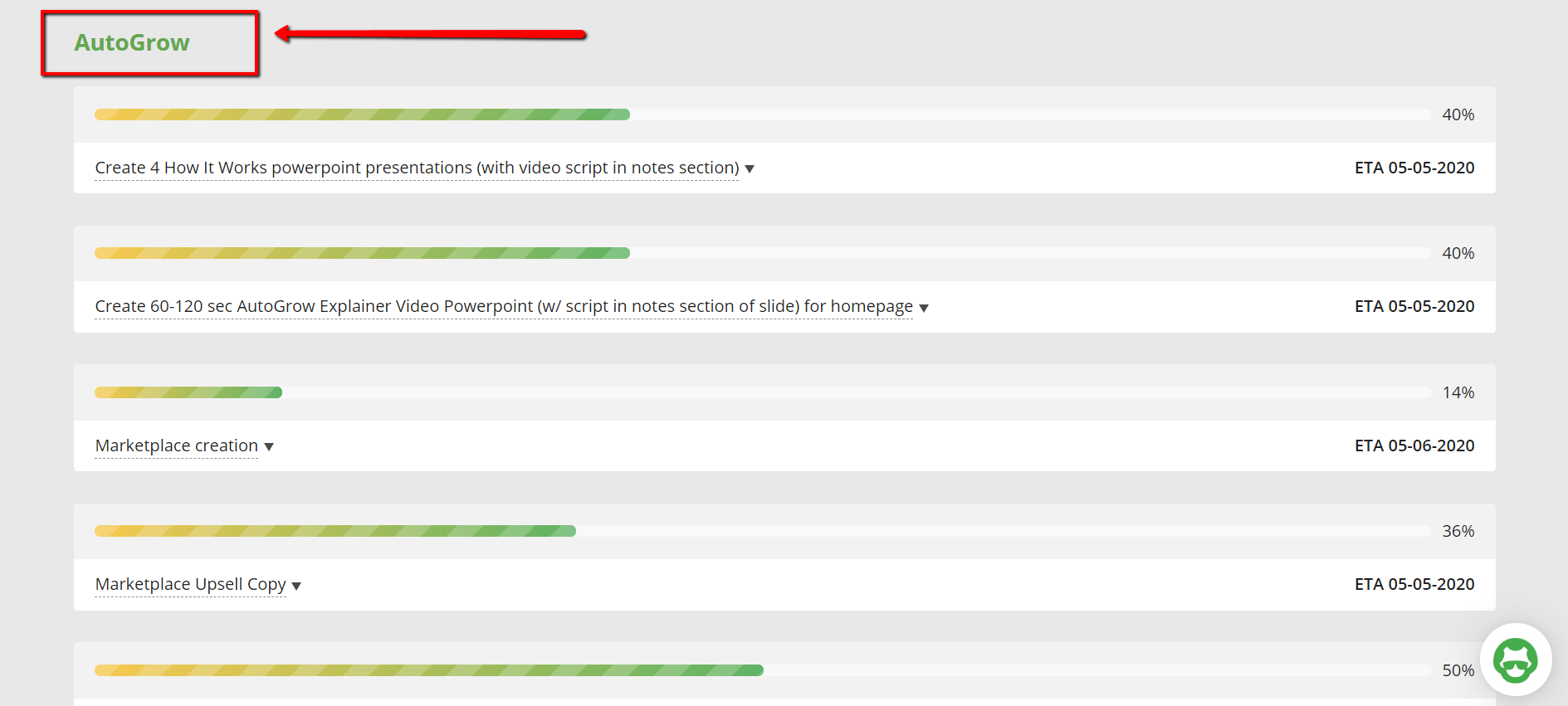Expand the AutoGrow Explainer Video task dropdown
Screen dimensions: 1568x706
tap(924, 307)
